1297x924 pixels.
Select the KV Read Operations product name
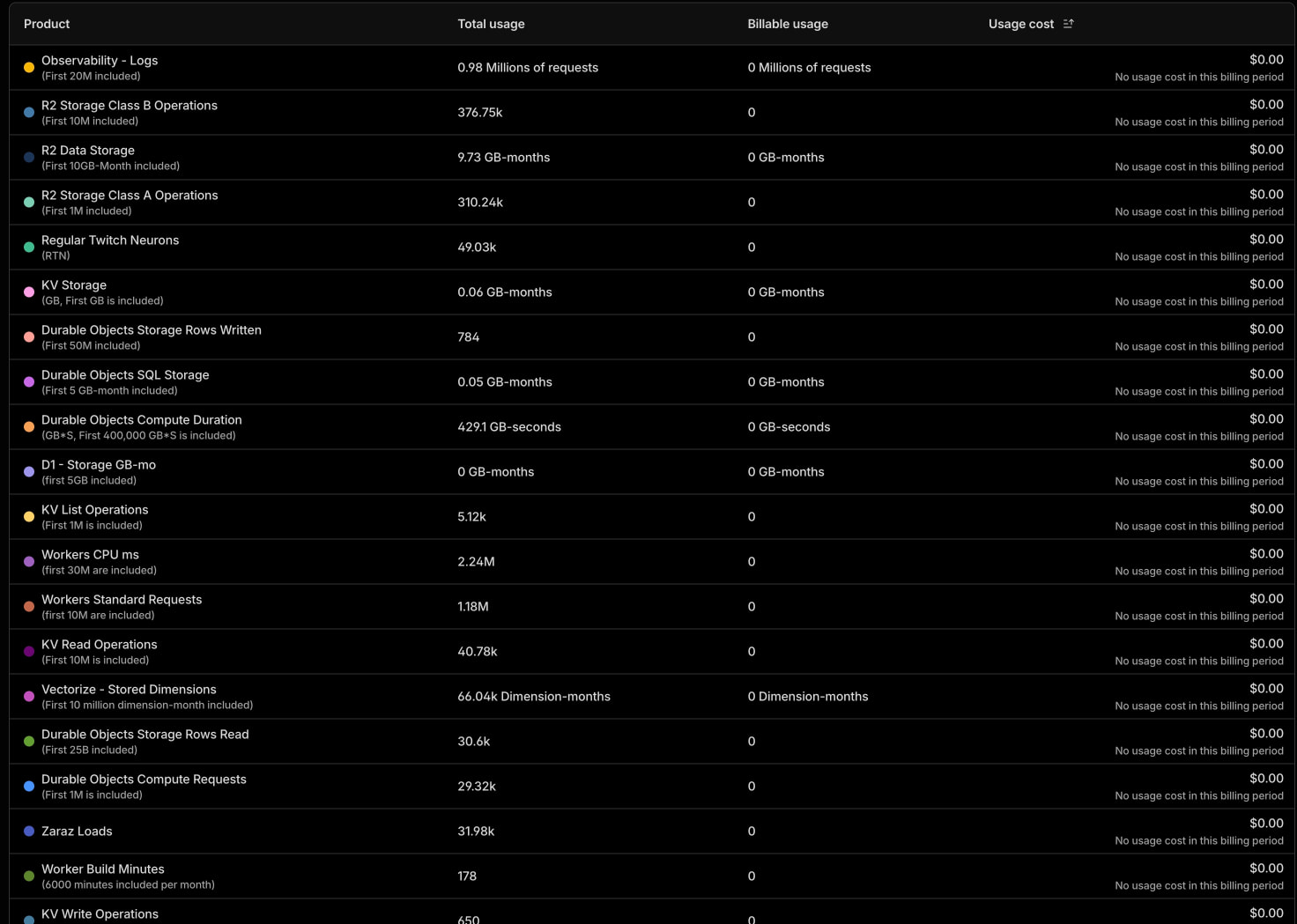pyautogui.click(x=100, y=645)
